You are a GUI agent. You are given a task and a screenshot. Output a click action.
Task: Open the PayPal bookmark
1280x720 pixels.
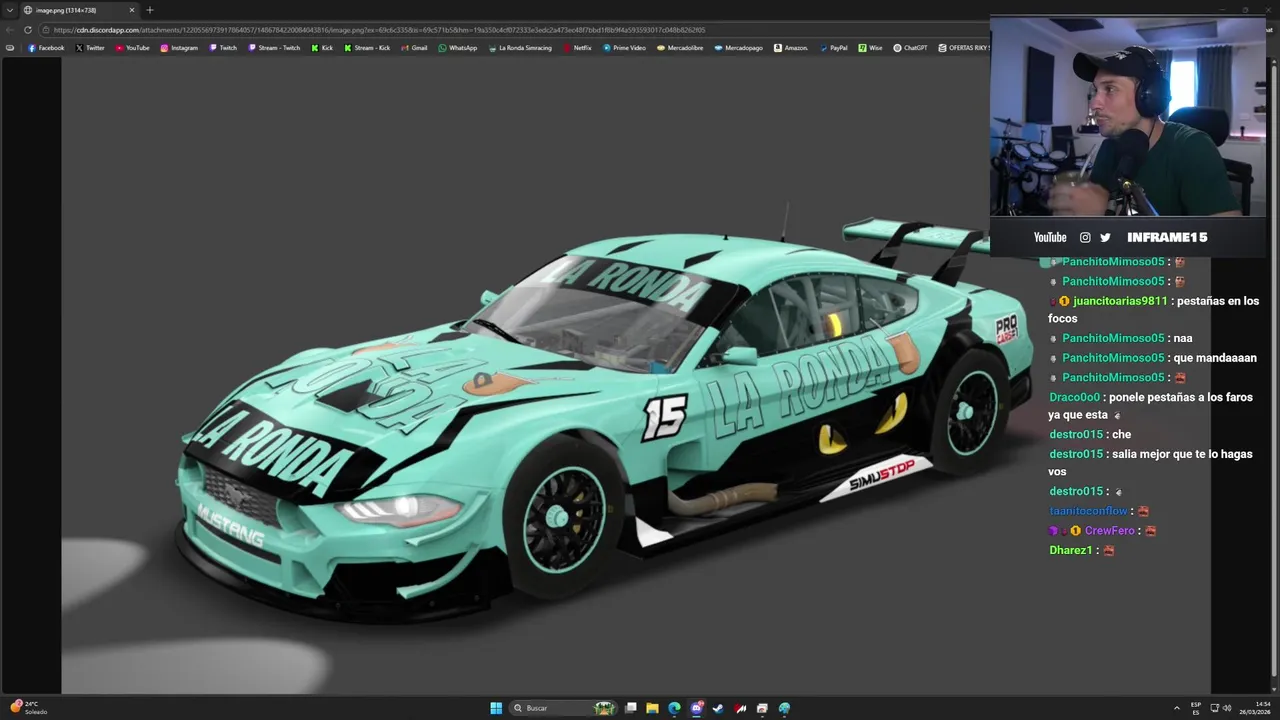tap(833, 48)
